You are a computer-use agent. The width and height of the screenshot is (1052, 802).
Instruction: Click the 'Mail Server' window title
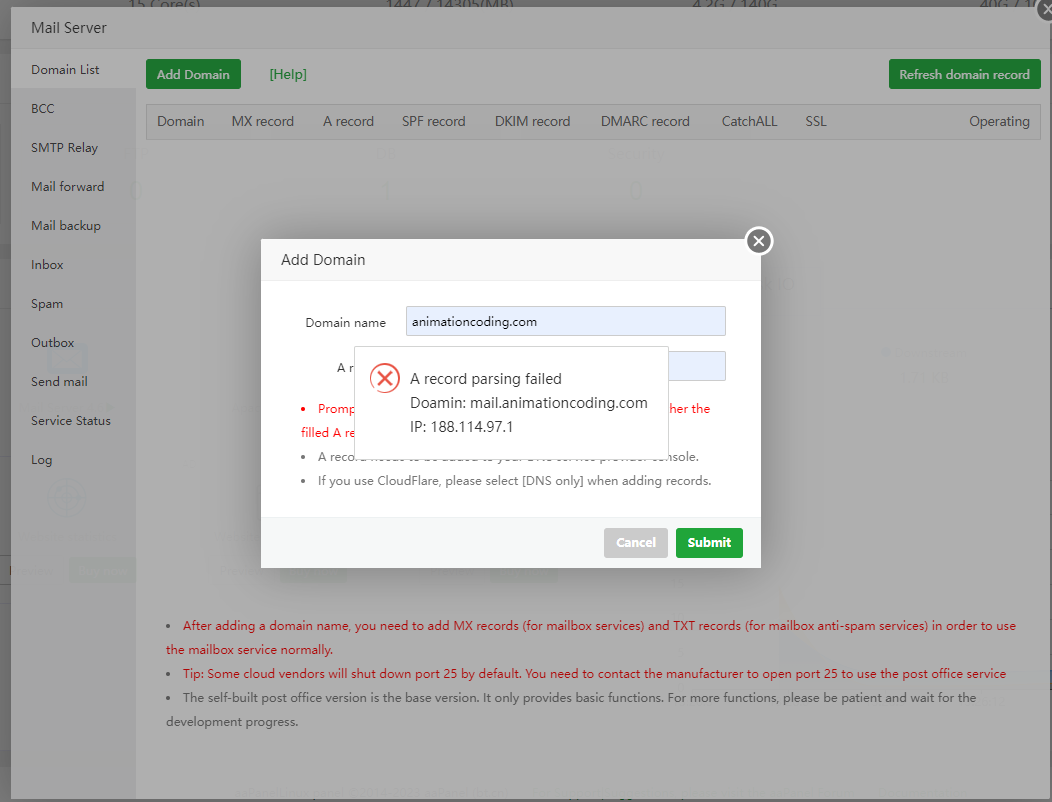(x=68, y=28)
